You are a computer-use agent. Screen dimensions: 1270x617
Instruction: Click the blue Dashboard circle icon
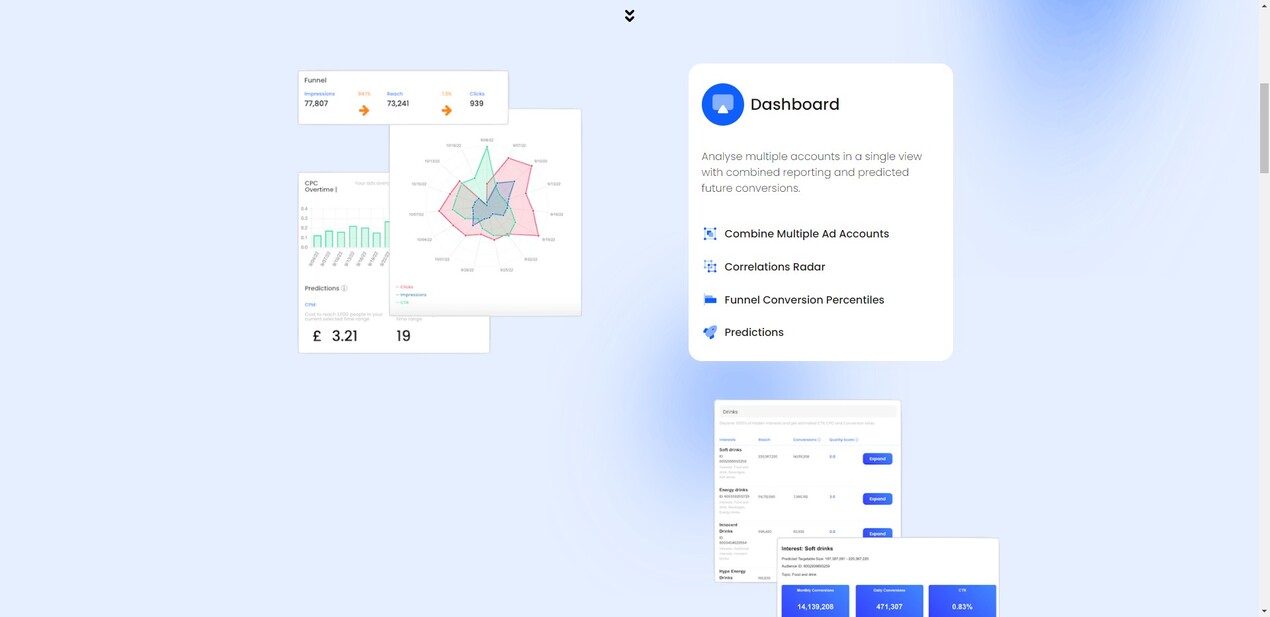coord(722,104)
